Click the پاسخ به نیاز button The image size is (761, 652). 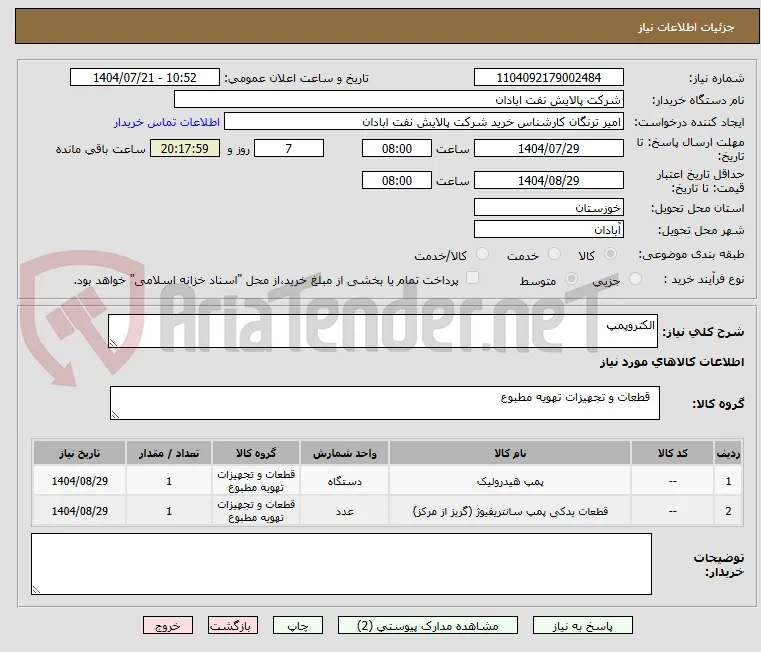point(582,625)
